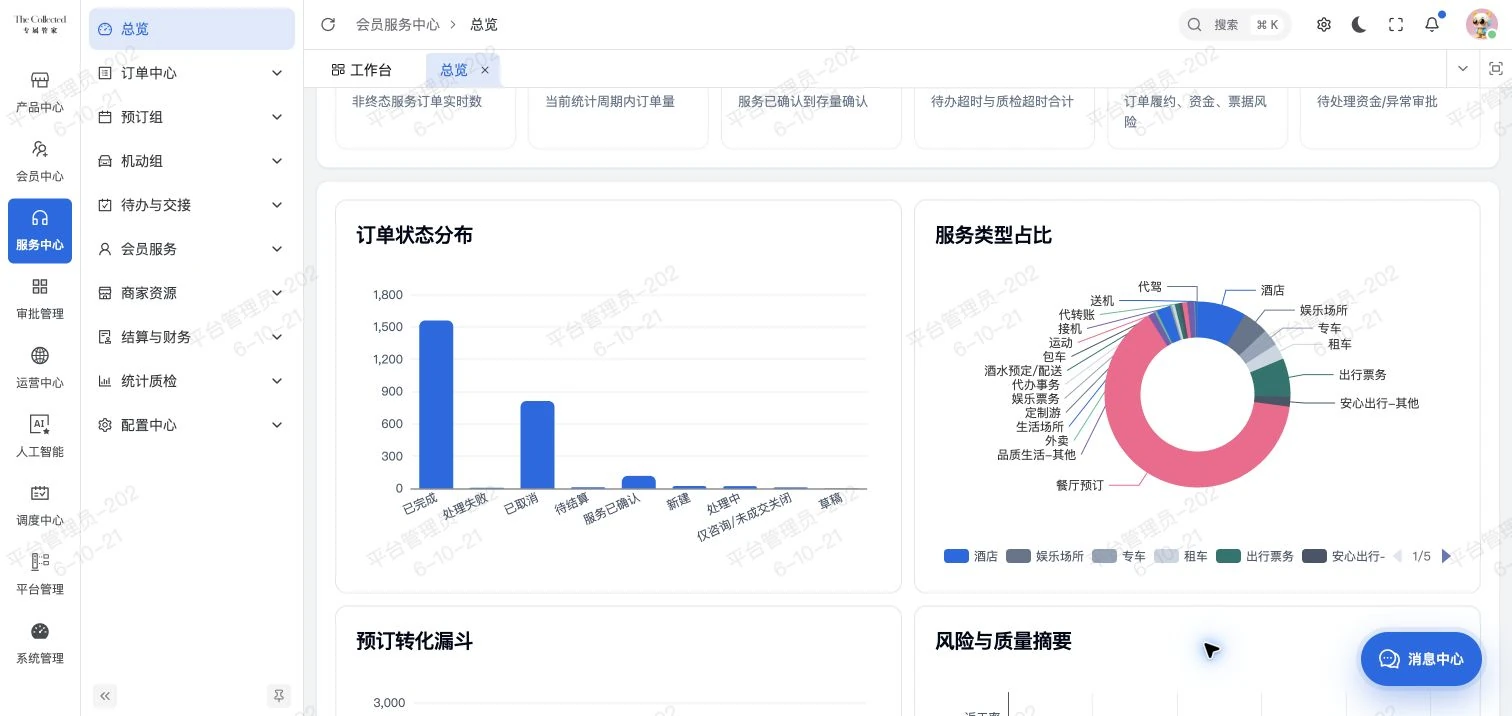1512x716 pixels.
Task: Open 调度中心 in the left rail
Action: pos(40,506)
